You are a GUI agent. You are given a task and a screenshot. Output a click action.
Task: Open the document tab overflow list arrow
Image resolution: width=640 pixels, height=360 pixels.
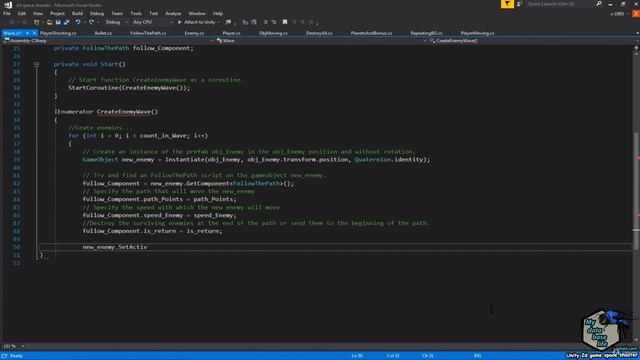coord(637,33)
